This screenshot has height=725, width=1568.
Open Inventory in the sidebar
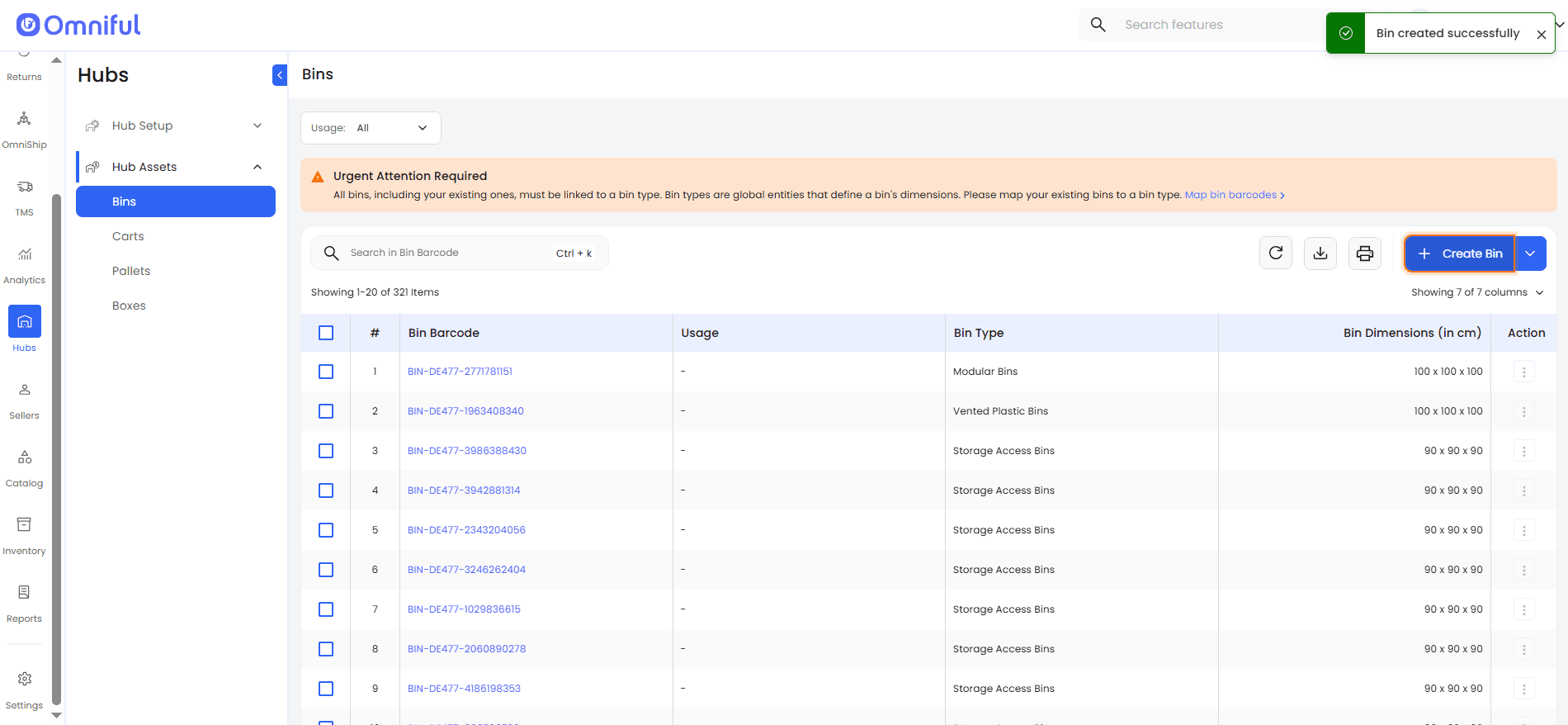click(24, 537)
